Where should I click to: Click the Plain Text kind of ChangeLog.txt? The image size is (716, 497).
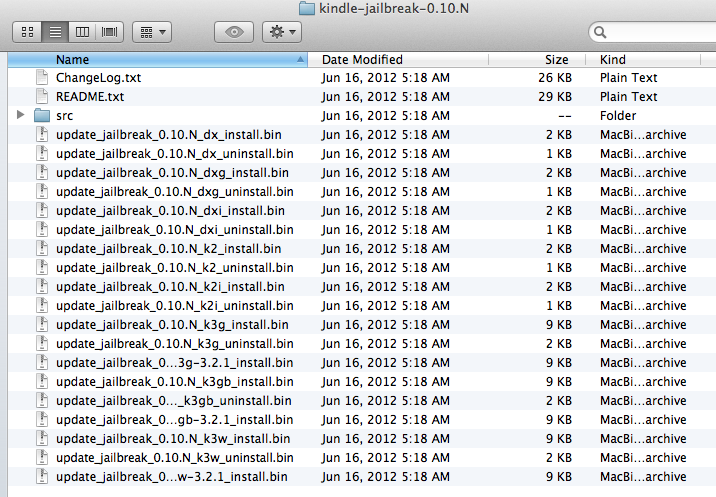(x=628, y=78)
